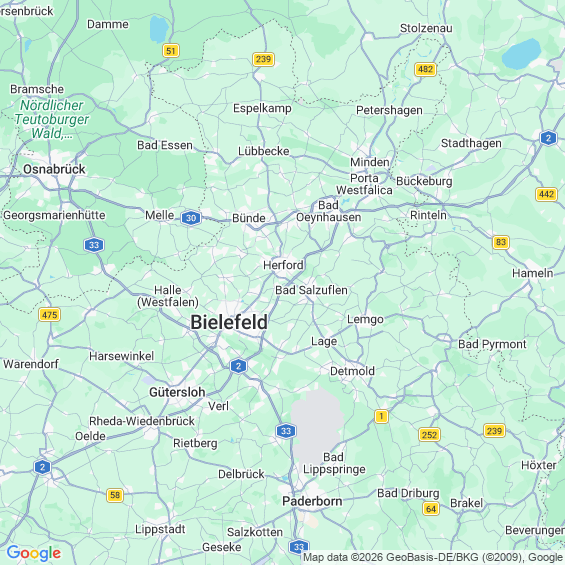
Task: Click the Hameln town label
Action: (533, 273)
